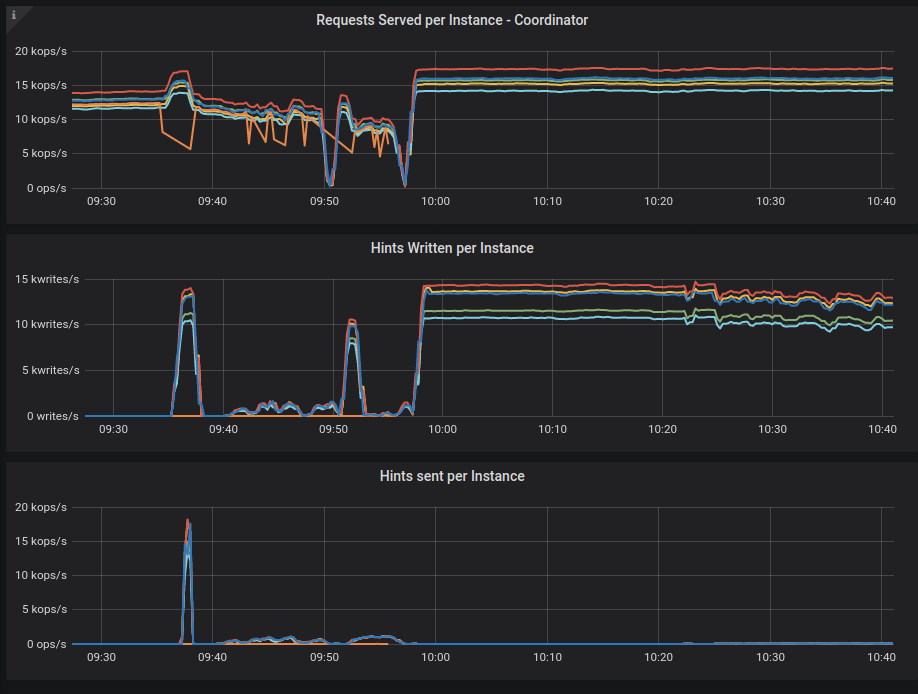Click '20 kops/s' label in Coordinator panel

click(41, 52)
